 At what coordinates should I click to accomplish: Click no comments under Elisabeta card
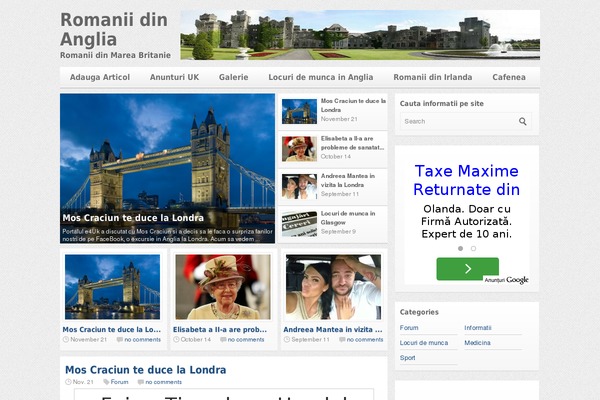pyautogui.click(x=246, y=340)
